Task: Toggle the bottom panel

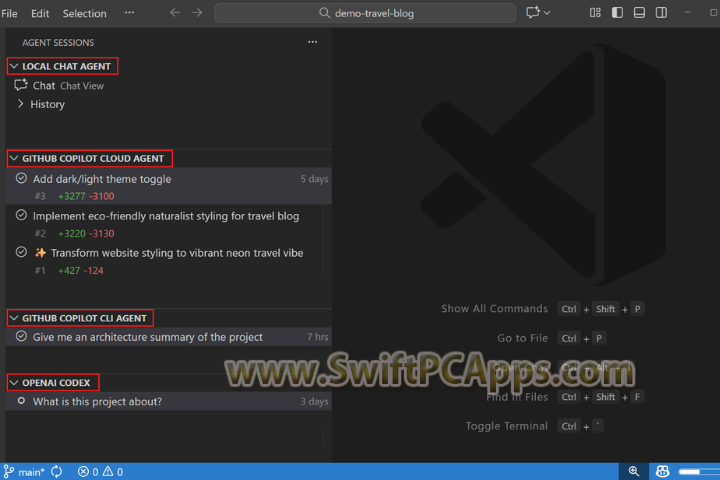Action: pos(639,13)
